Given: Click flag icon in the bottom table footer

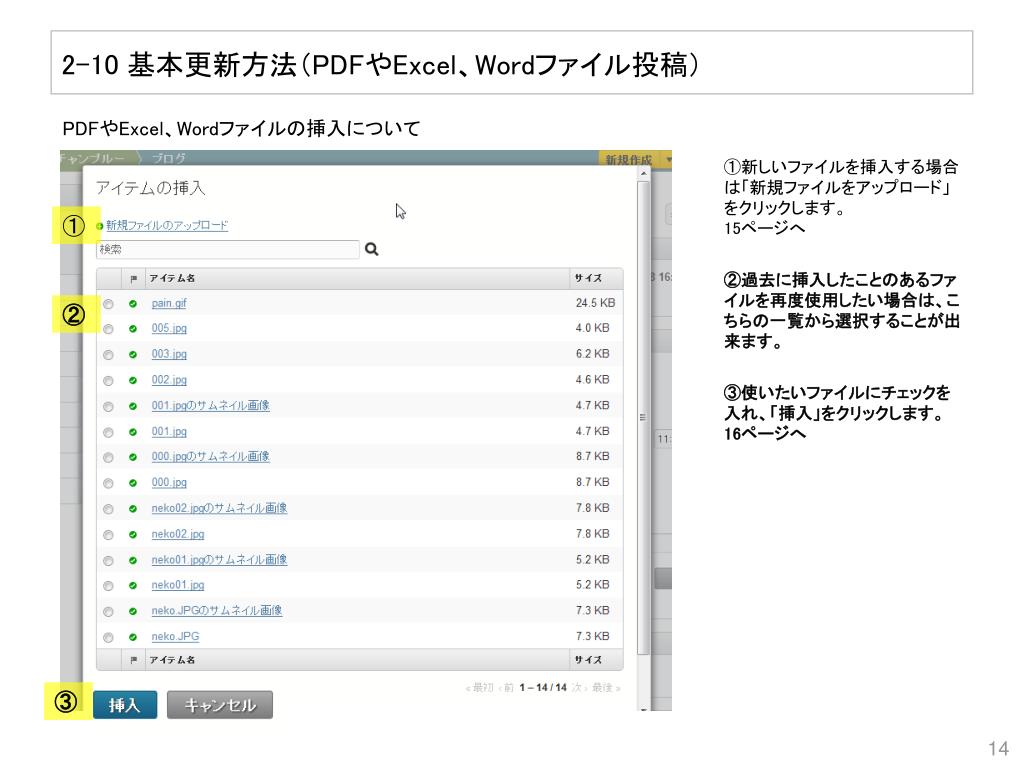Looking at the screenshot, I should click(133, 660).
